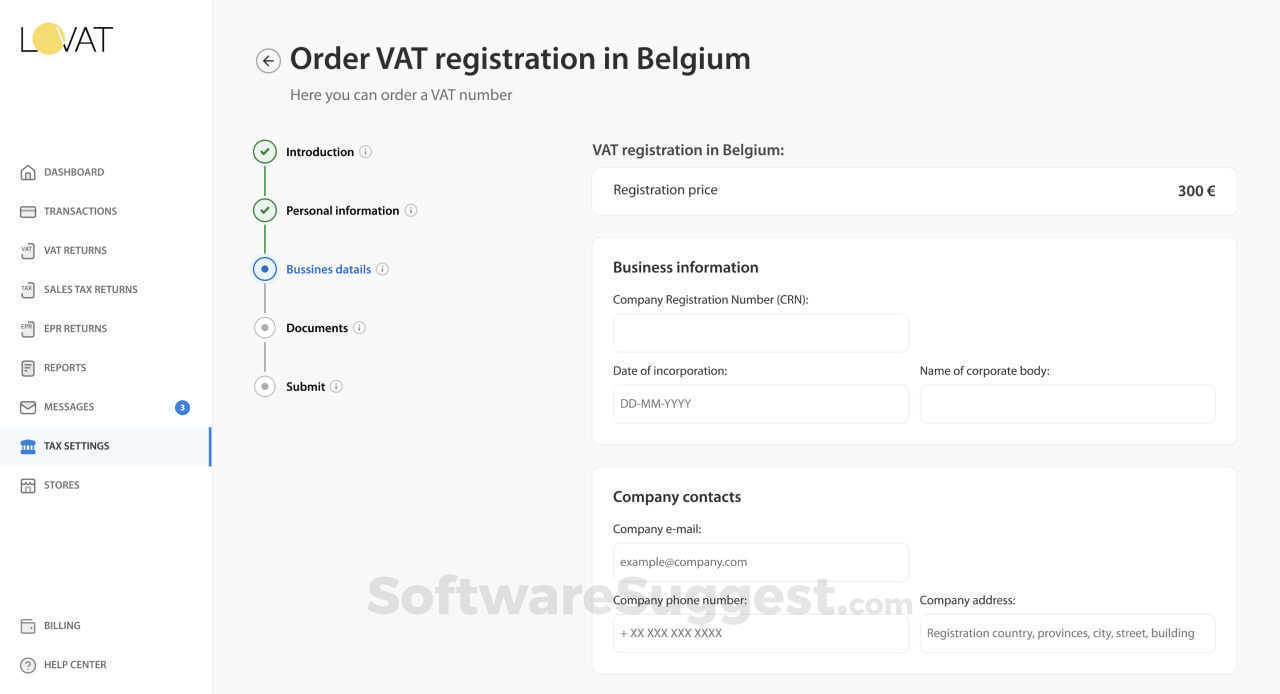Image resolution: width=1280 pixels, height=694 pixels.
Task: Open EPR Returns menu item
Action: 75,329
